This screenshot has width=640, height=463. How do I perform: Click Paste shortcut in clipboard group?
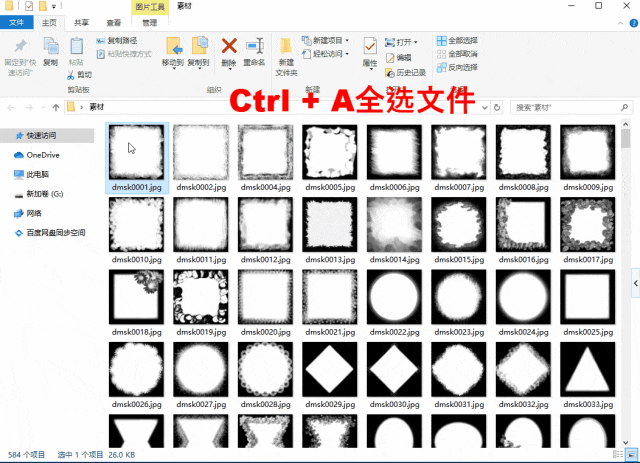click(x=124, y=54)
